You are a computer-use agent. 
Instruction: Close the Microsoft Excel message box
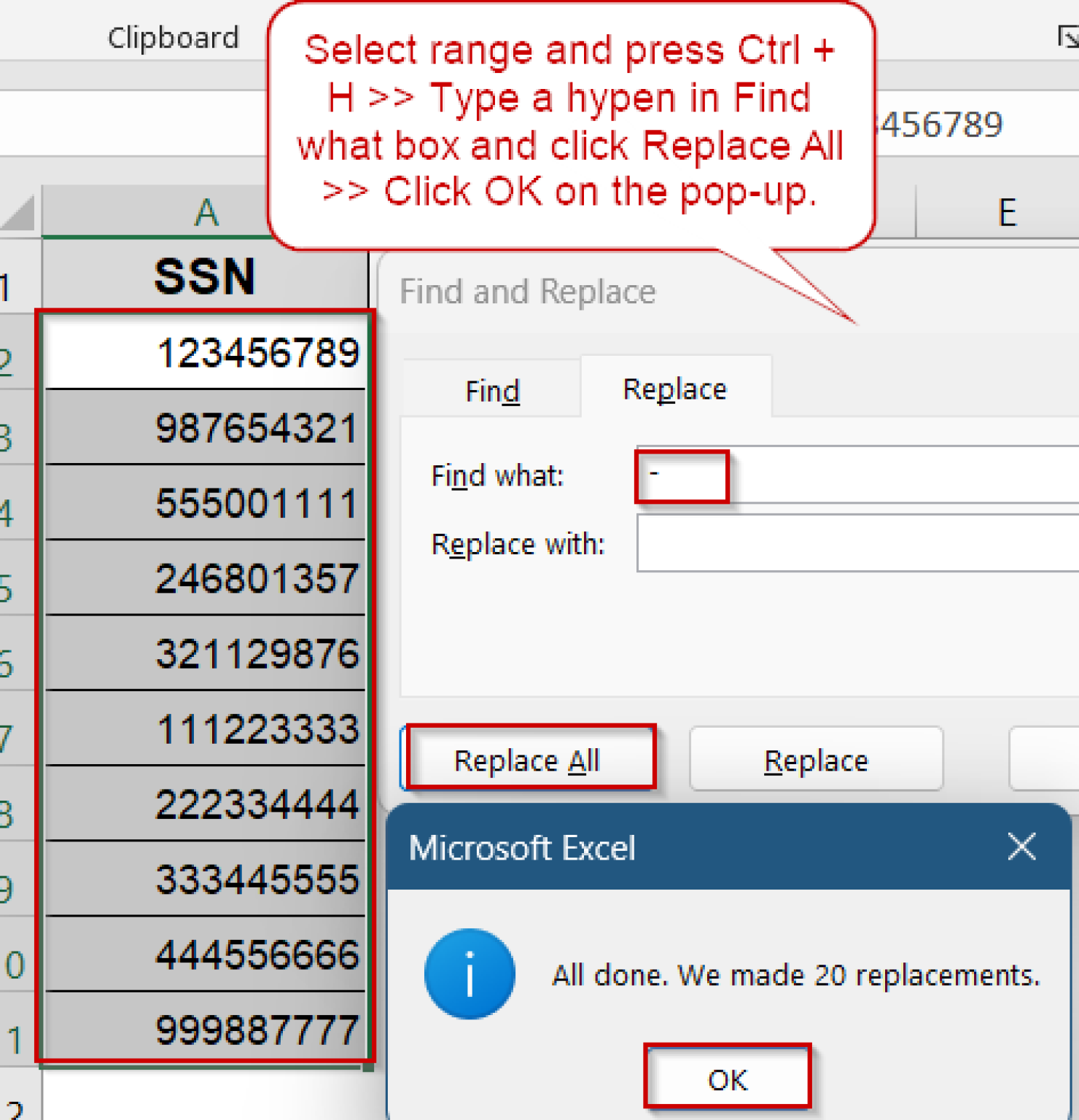pos(1021,847)
